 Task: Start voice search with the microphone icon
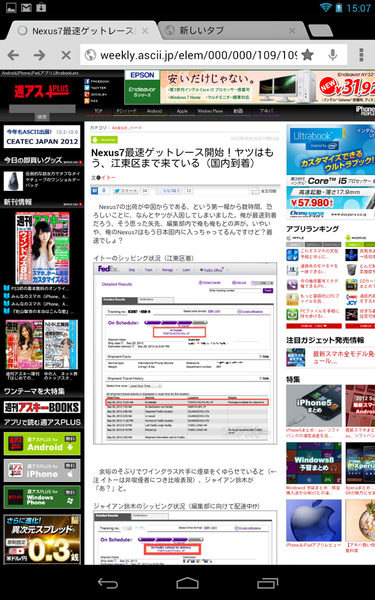333,55
